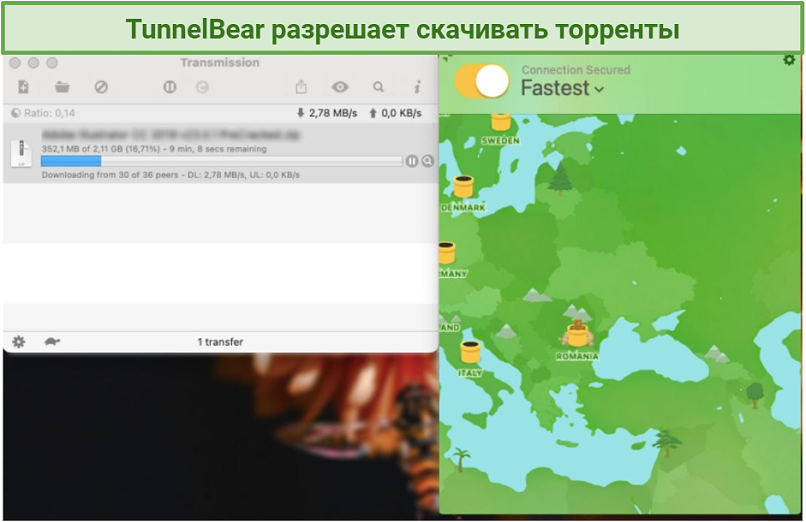This screenshot has width=806, height=522.
Task: Click the '1 transfer' status text
Action: tap(220, 342)
